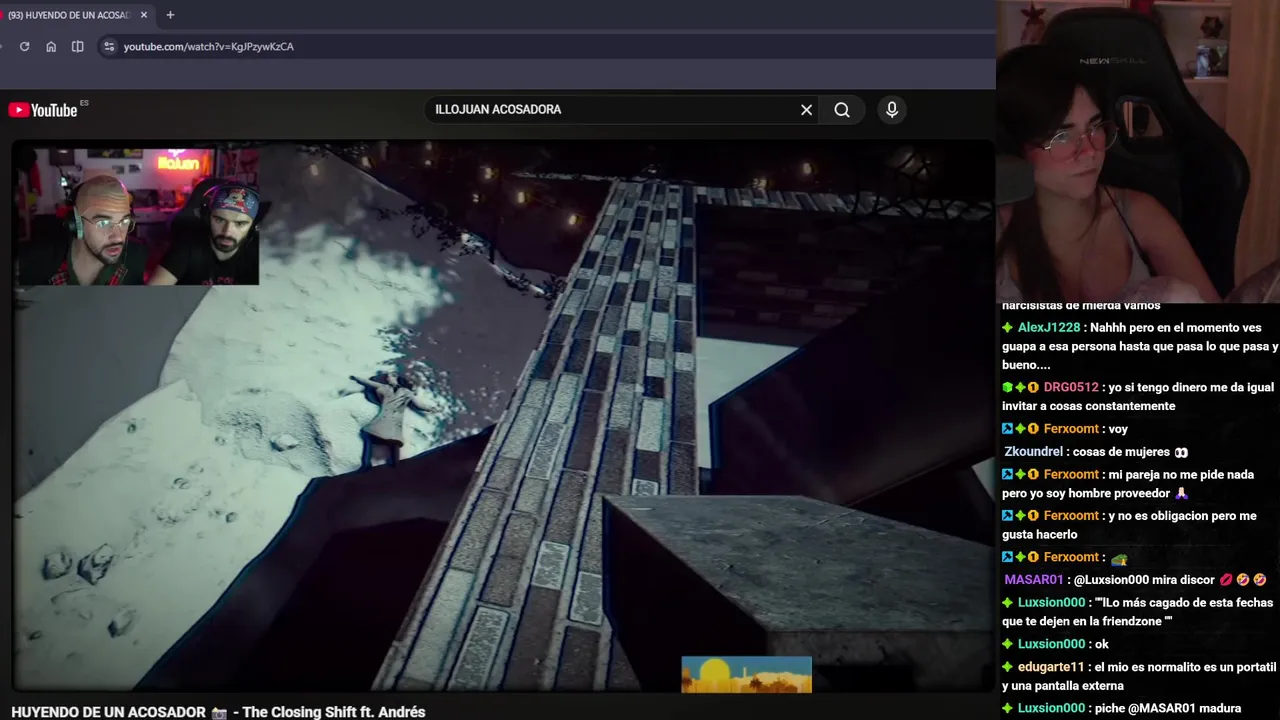Click the lips emoji in MASAR01 message
1280x720 pixels.
click(1225, 579)
